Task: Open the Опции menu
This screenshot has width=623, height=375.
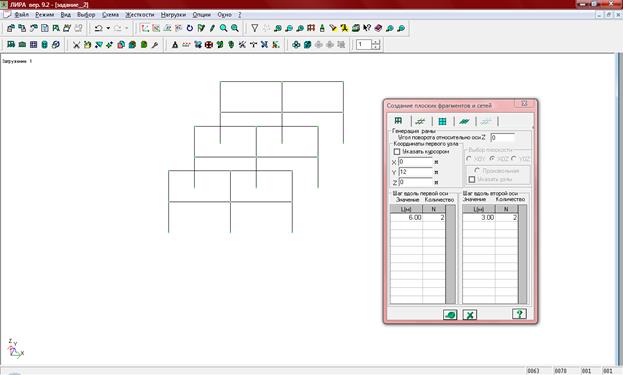Action: [x=201, y=15]
